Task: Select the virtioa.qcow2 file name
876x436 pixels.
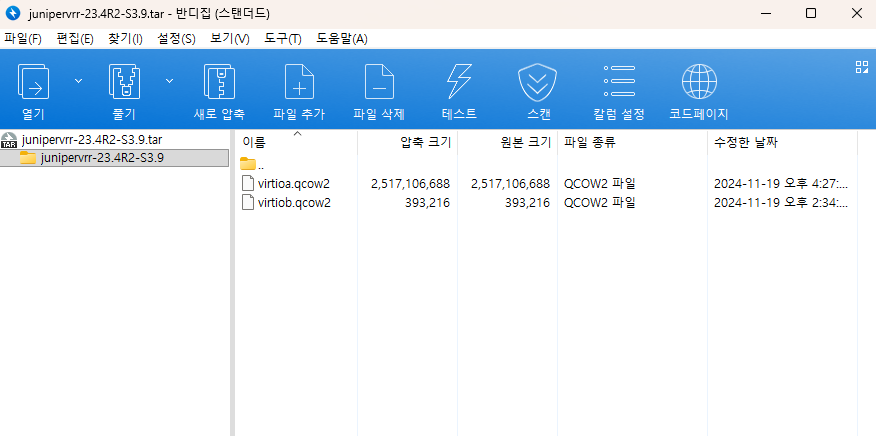Action: coord(294,183)
